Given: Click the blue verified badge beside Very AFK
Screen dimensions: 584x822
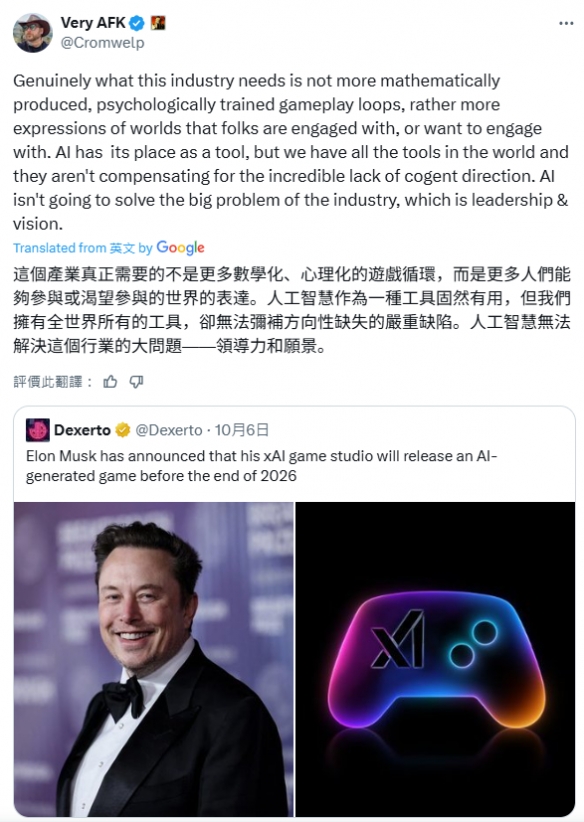Looking at the screenshot, I should (137, 23).
